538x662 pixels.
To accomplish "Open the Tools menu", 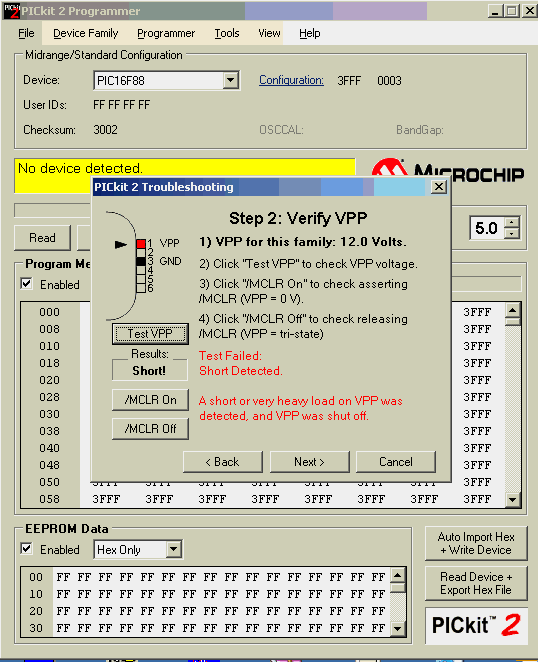I will point(227,33).
